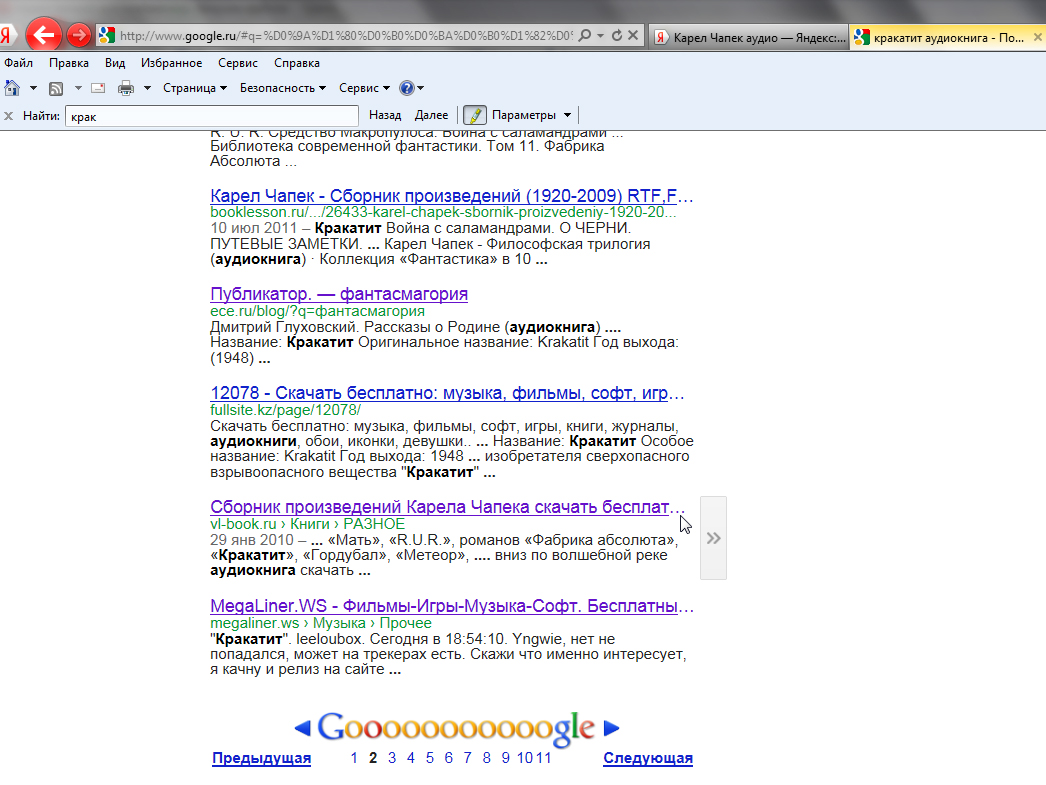Image resolution: width=1046 pixels, height=785 pixels.
Task: Click the blue left arrow pagination icon
Action: point(303,728)
